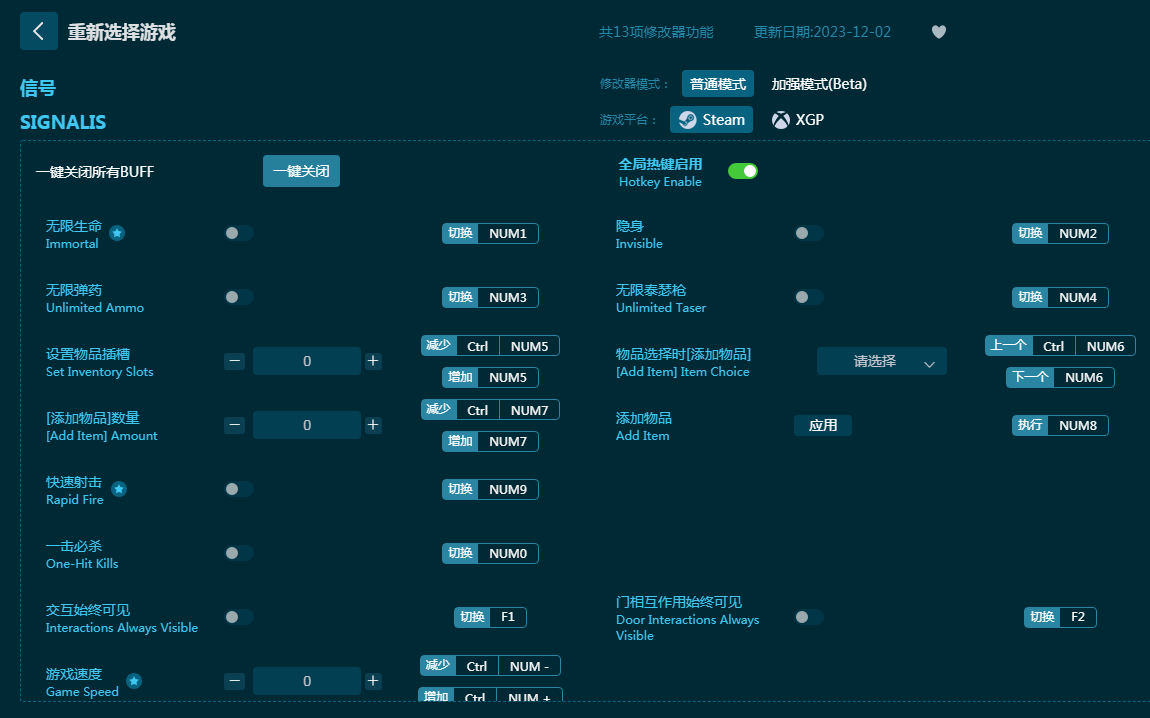Click the minus icon for Game Speed
Viewport: 1150px width, 718px height.
click(x=234, y=681)
